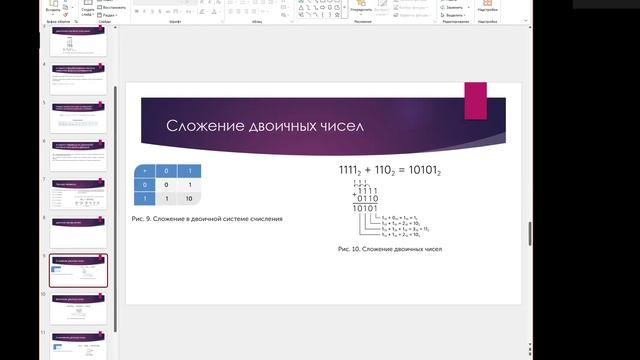
Task: Click the copy icon in clipboard group
Action: tap(65, 7)
